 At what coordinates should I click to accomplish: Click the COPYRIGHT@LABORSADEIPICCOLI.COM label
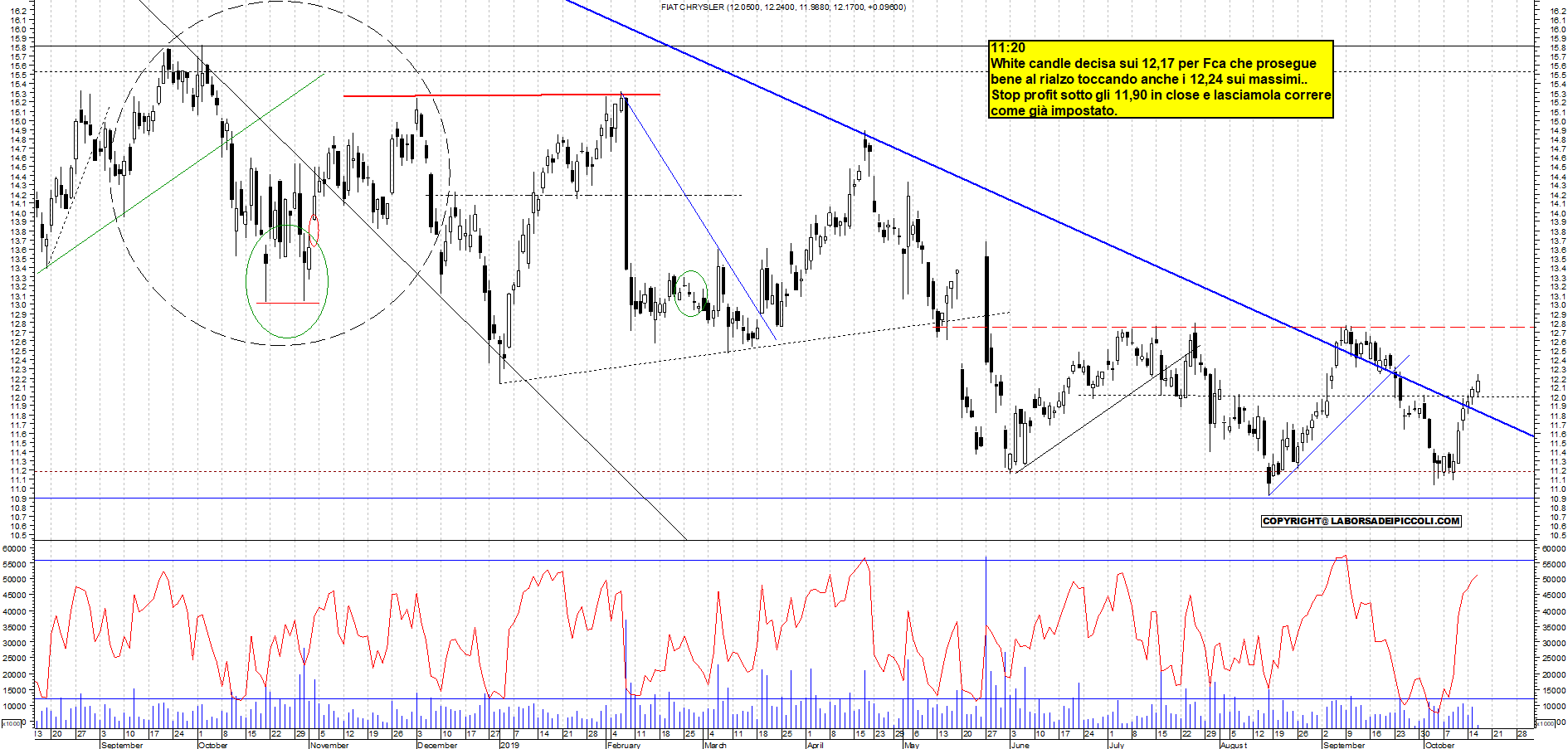[x=1361, y=521]
